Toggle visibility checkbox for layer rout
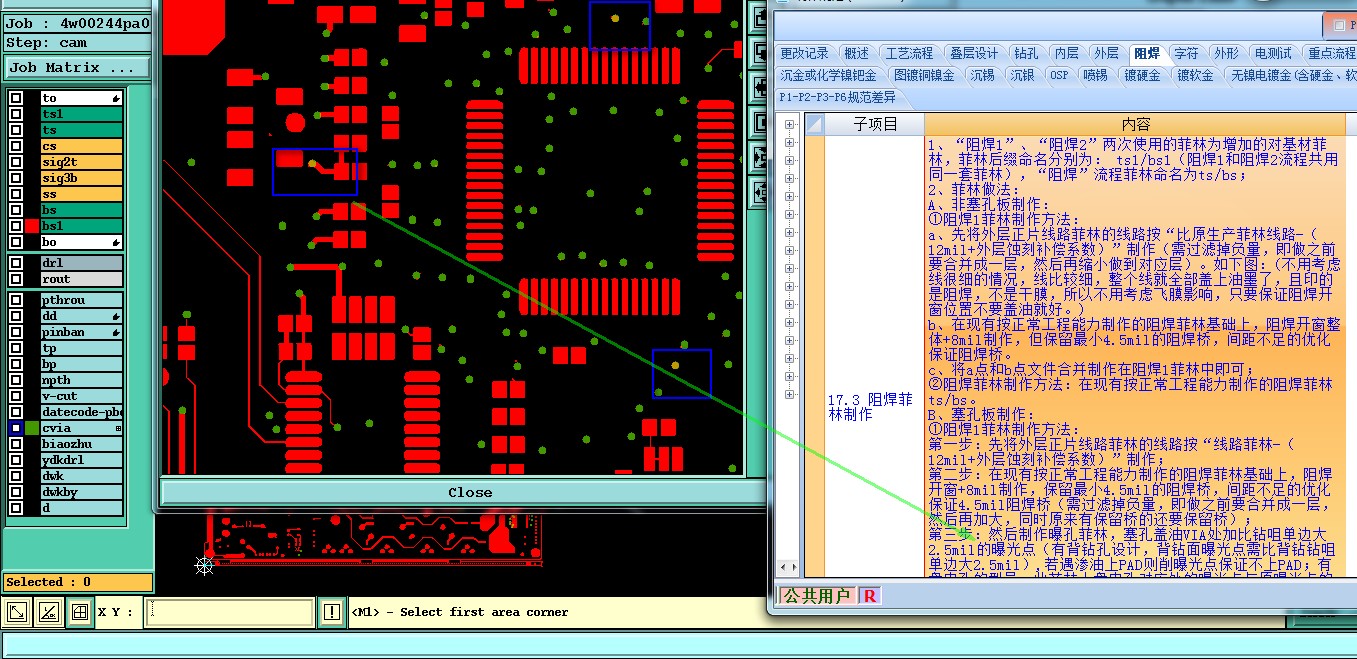Viewport: 1357px width, 659px height. (x=15, y=279)
